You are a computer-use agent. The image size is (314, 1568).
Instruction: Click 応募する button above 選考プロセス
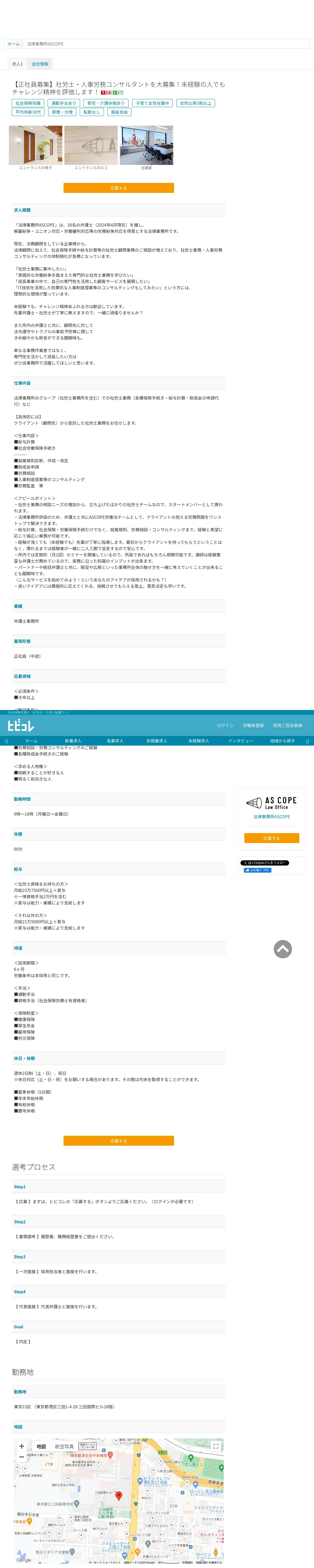[x=119, y=1141]
